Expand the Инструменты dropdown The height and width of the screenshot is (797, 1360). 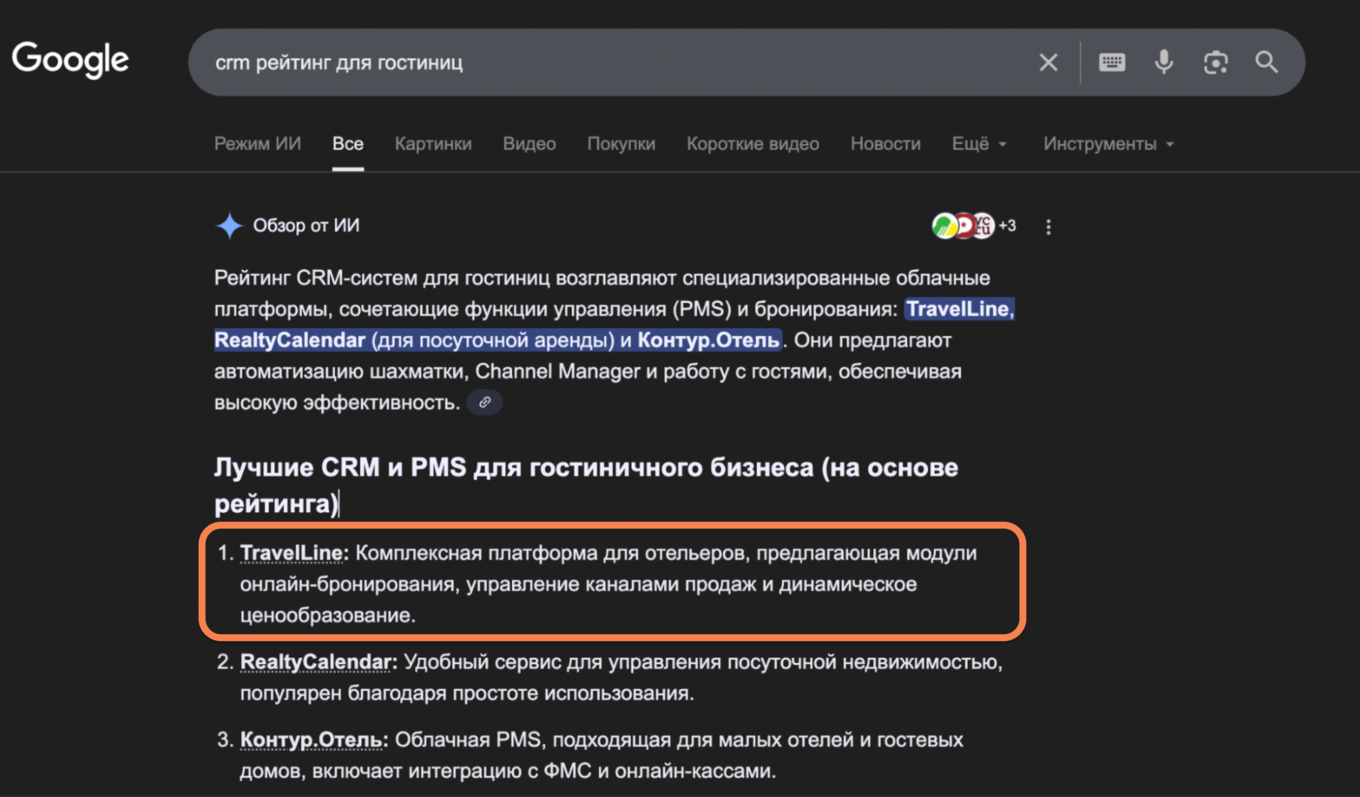click(1108, 144)
